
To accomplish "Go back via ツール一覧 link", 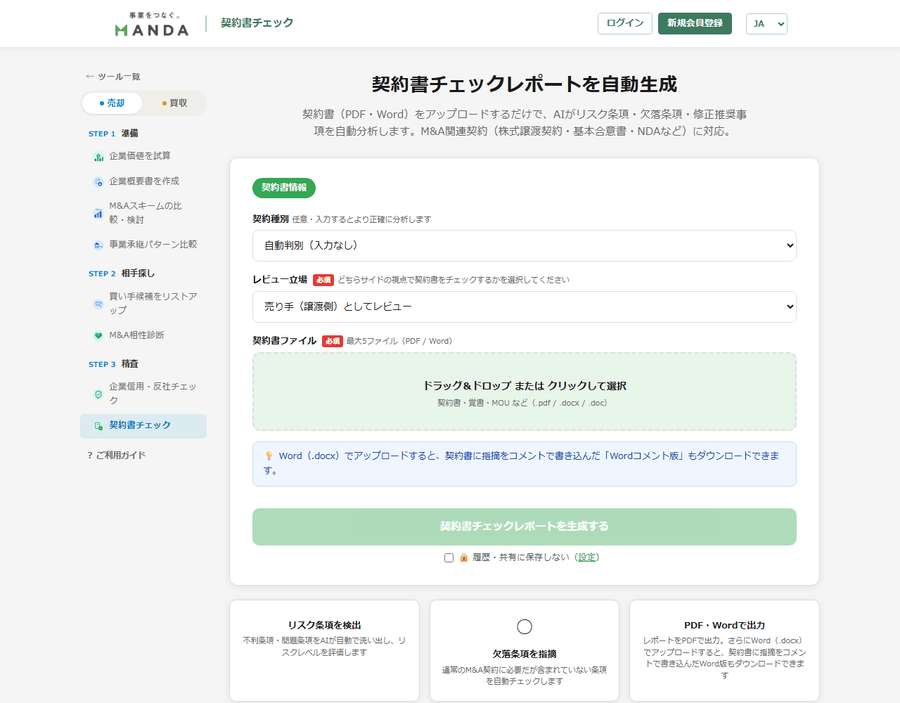I will pos(113,76).
